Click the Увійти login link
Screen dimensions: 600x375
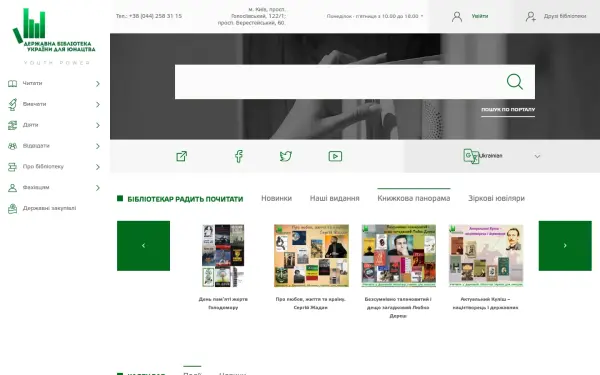[x=480, y=16]
